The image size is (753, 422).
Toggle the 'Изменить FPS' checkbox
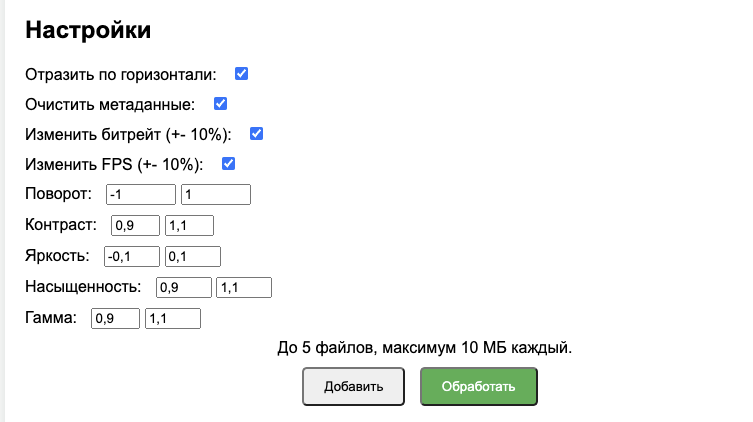[228, 164]
